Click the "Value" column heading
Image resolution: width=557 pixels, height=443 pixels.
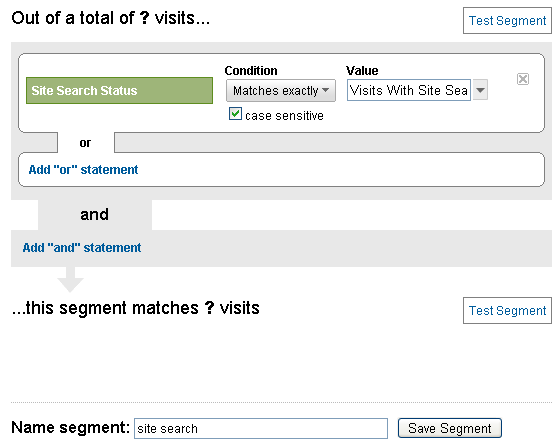(x=362, y=70)
